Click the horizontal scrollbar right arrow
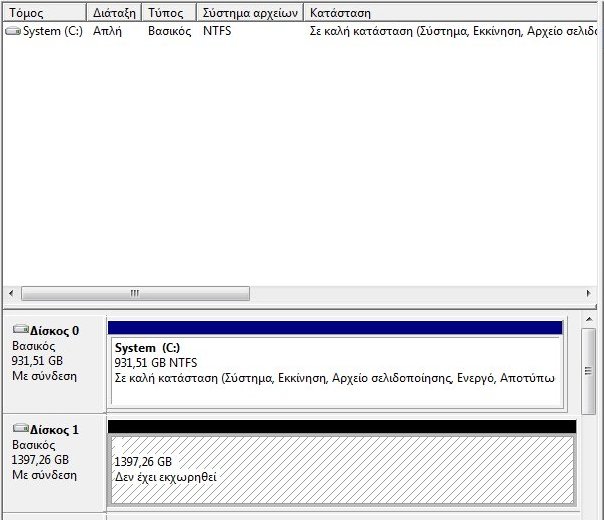 588,294
